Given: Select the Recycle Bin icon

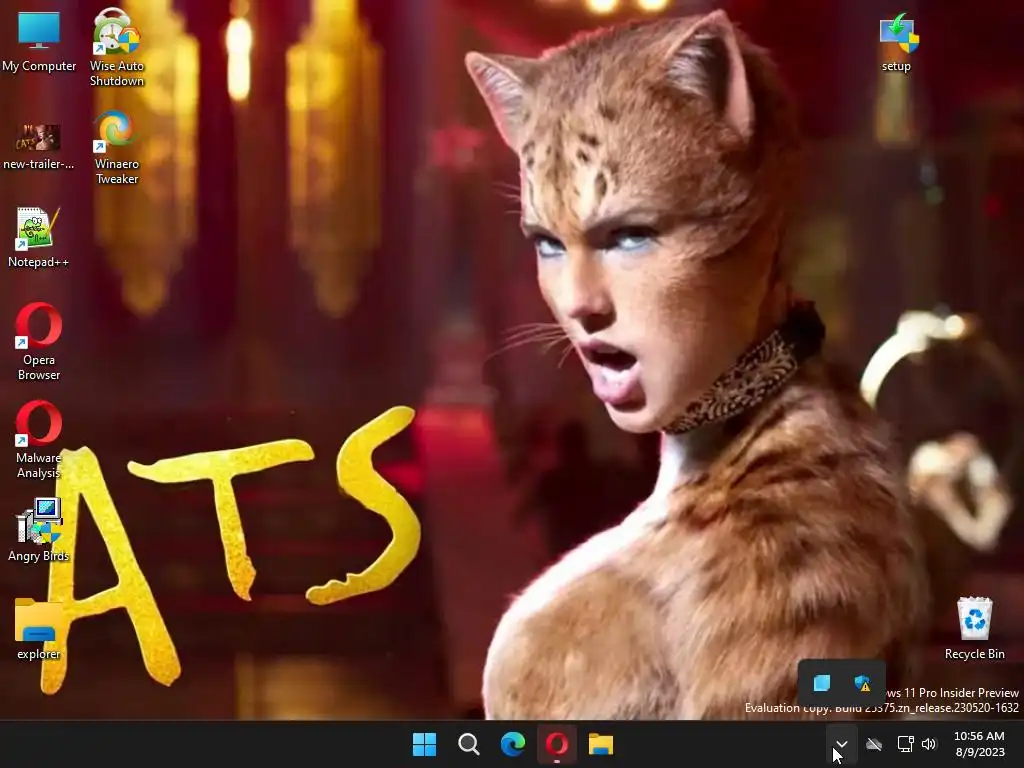Looking at the screenshot, I should pyautogui.click(x=974, y=628).
